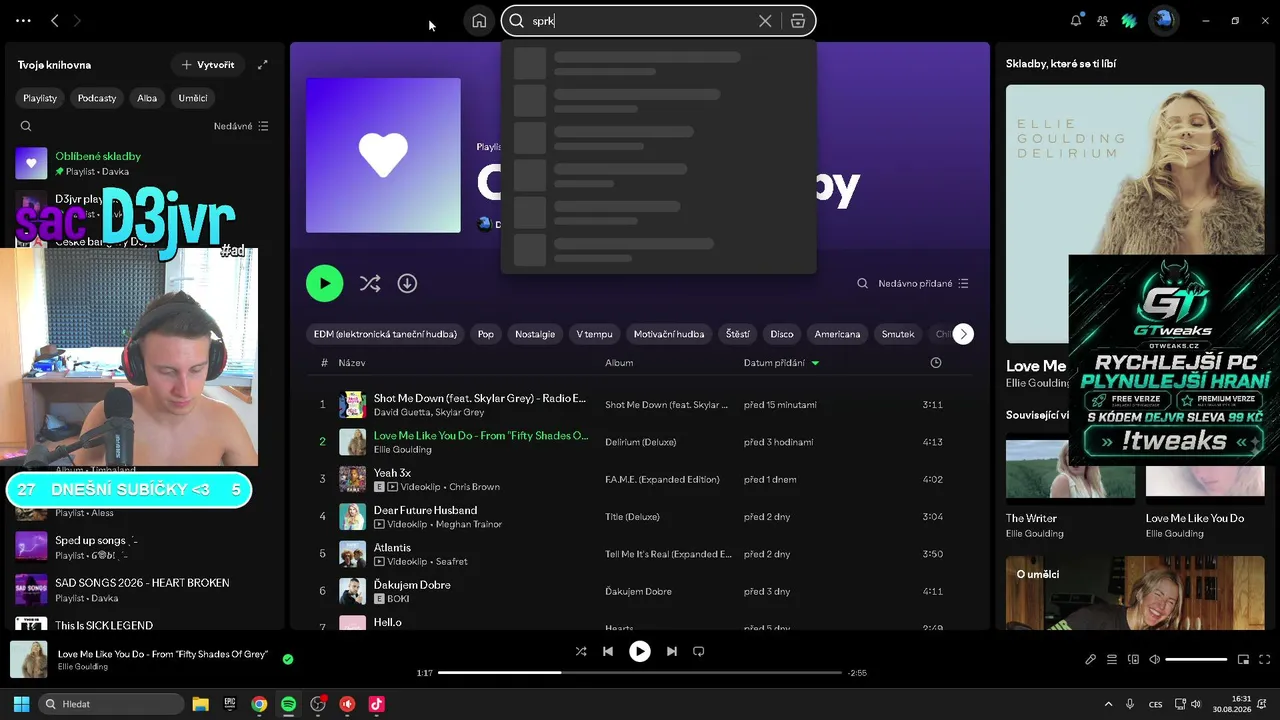Seek using the song progress bar
This screenshot has height=720, width=1280.
640,673
